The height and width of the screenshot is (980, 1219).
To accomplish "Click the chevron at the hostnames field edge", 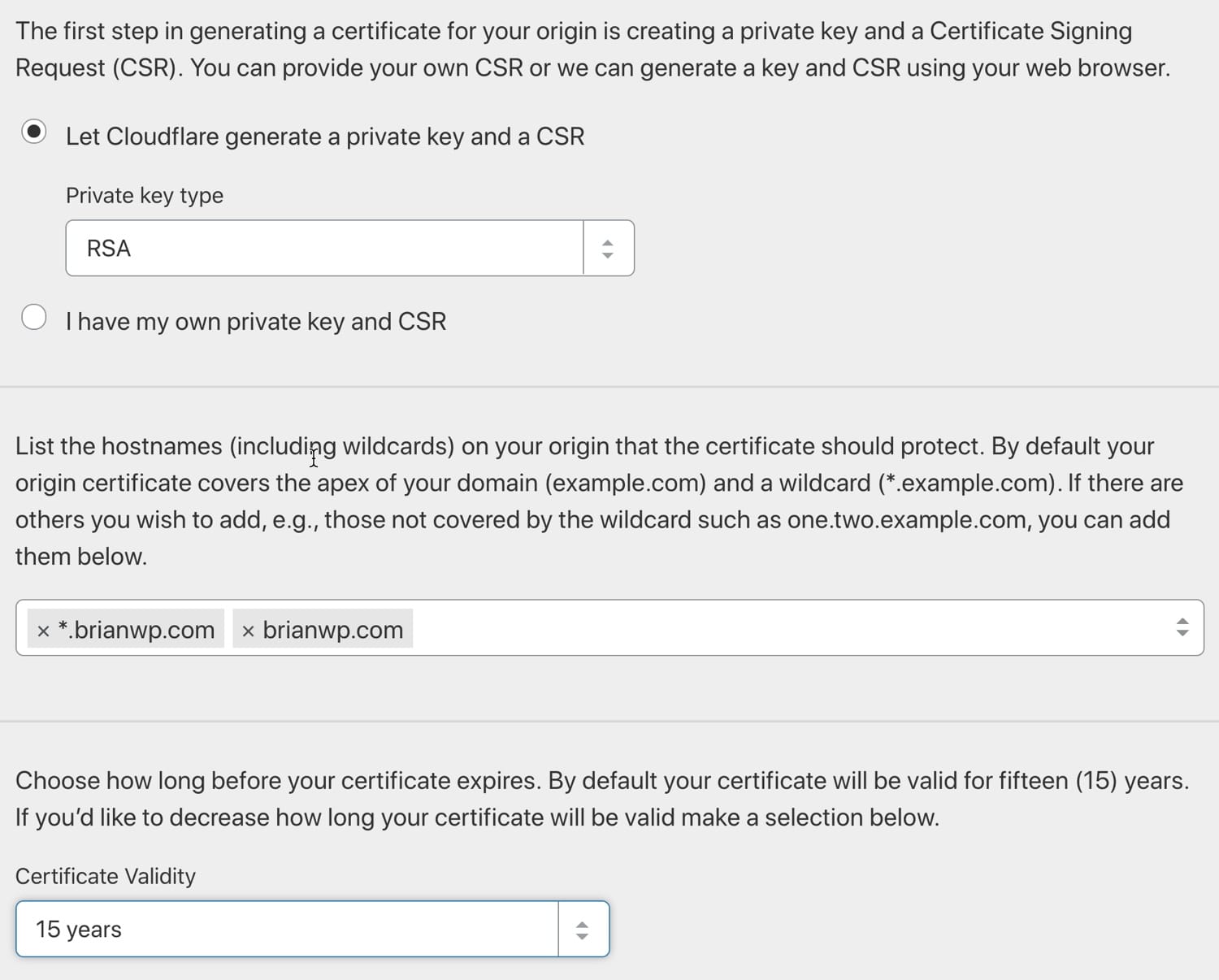I will click(x=1182, y=627).
